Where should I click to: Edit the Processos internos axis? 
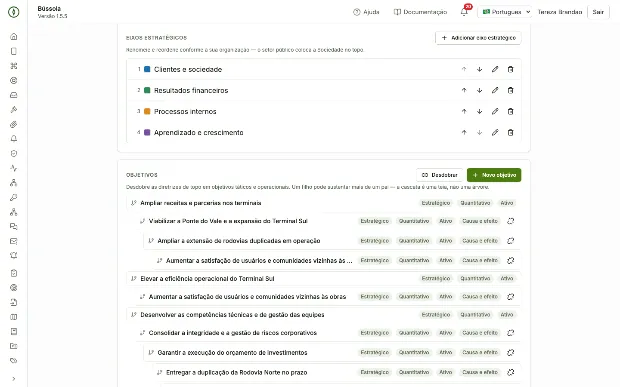(495, 111)
